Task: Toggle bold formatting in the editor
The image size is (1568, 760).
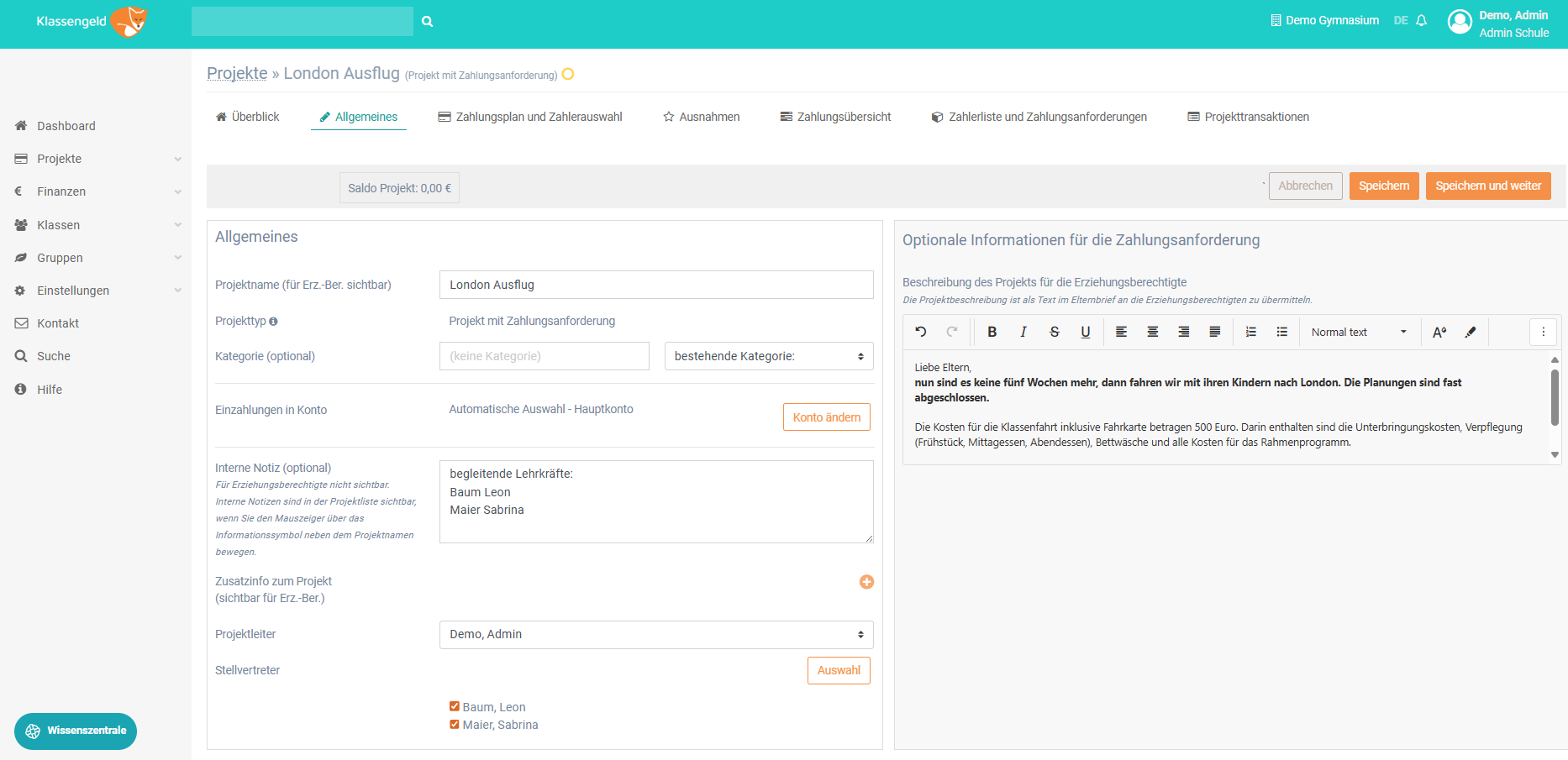Action: 992,333
